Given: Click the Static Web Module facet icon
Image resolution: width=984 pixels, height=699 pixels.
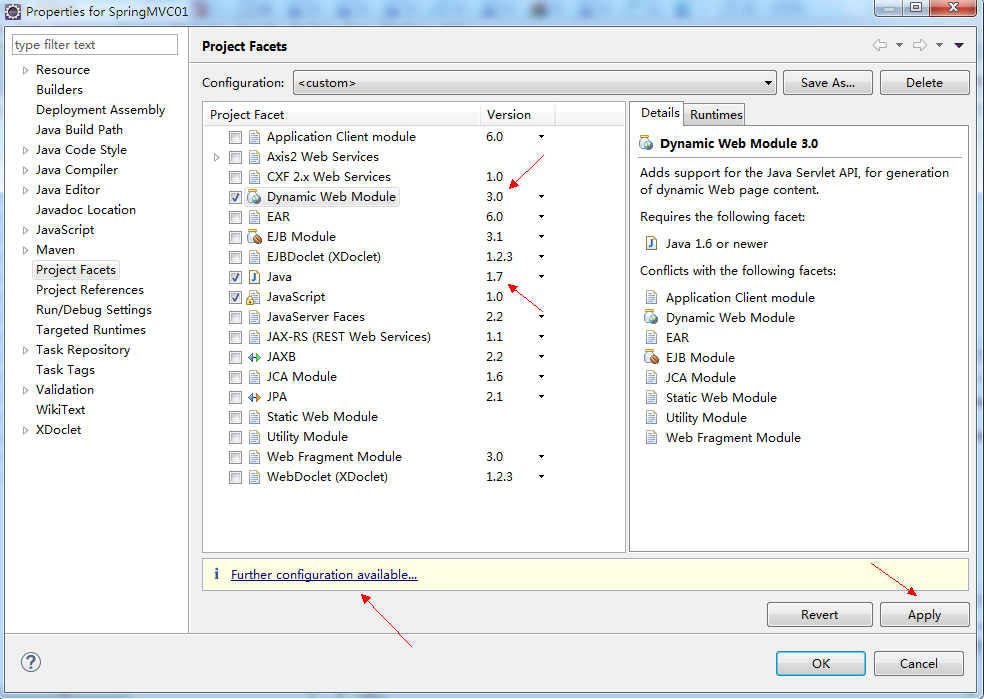Looking at the screenshot, I should [x=254, y=417].
